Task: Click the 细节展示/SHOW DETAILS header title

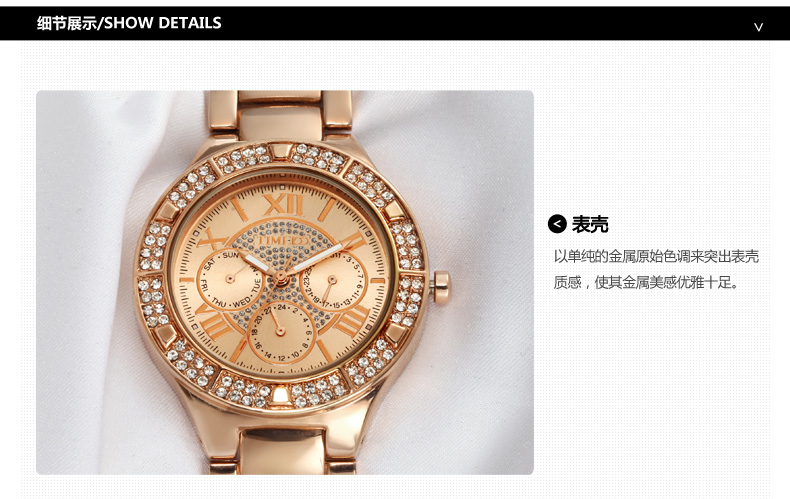Action: point(129,23)
